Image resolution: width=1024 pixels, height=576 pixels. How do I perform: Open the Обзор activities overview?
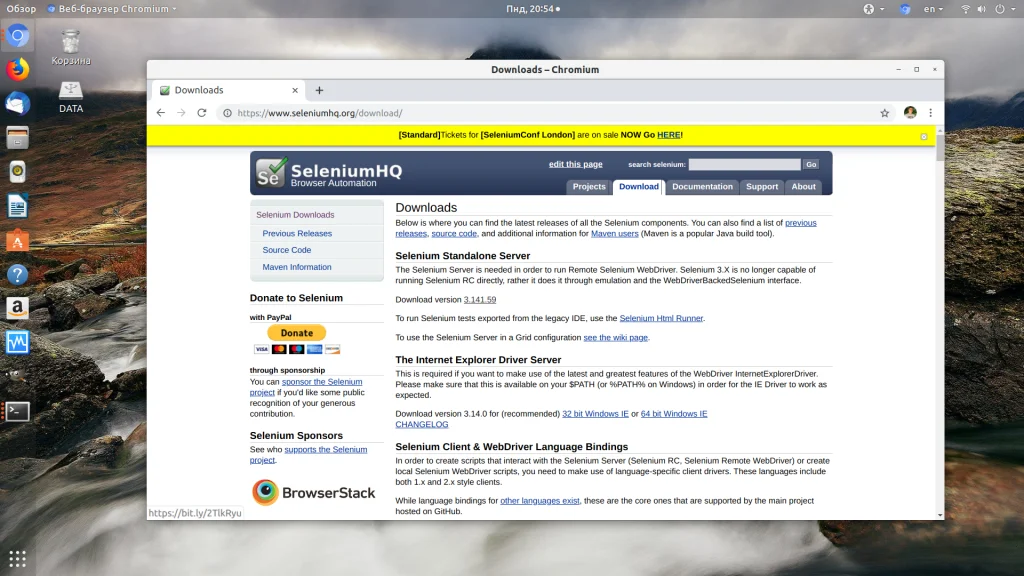pyautogui.click(x=21, y=8)
